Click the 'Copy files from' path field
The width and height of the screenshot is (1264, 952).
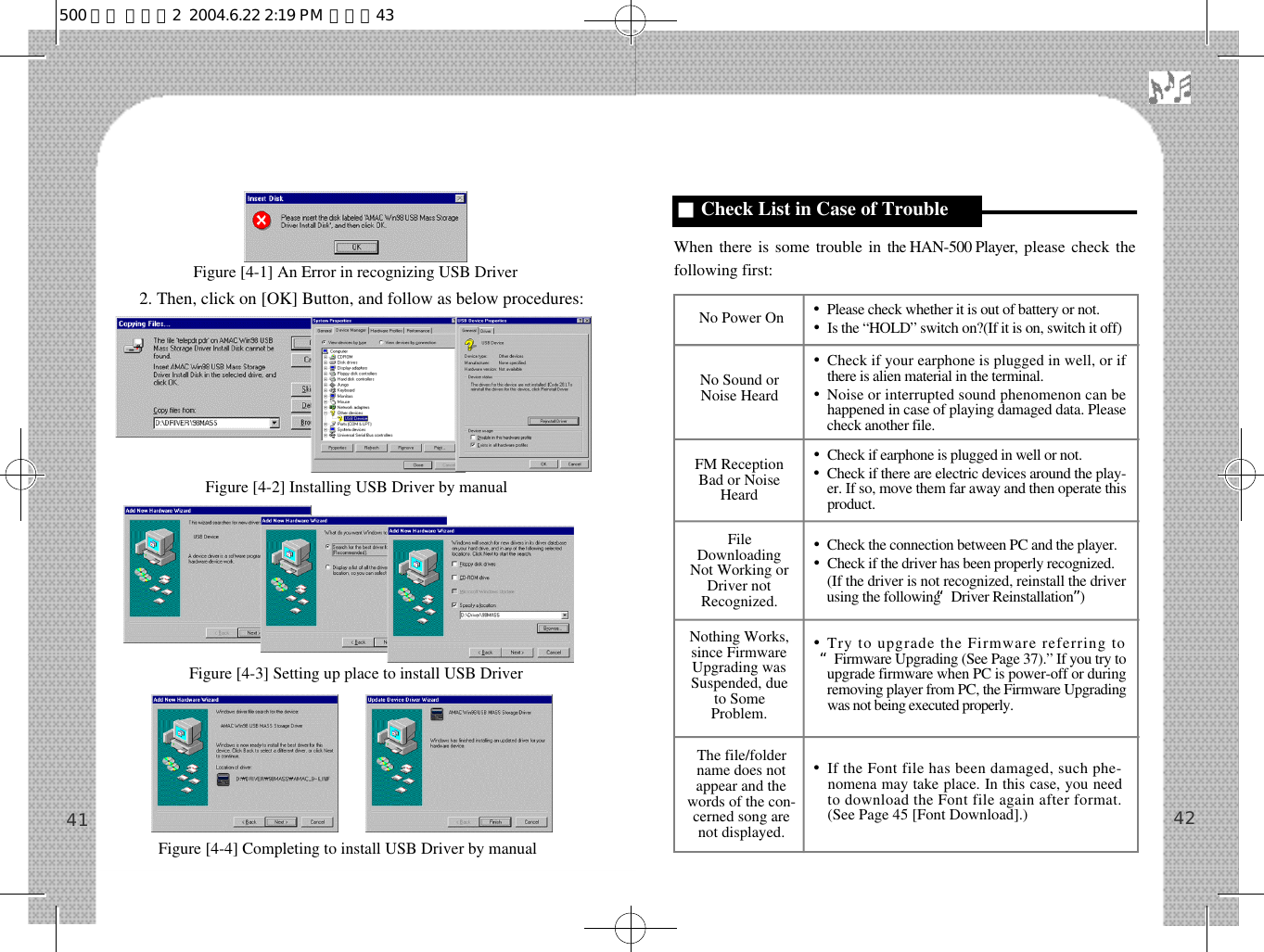217,423
